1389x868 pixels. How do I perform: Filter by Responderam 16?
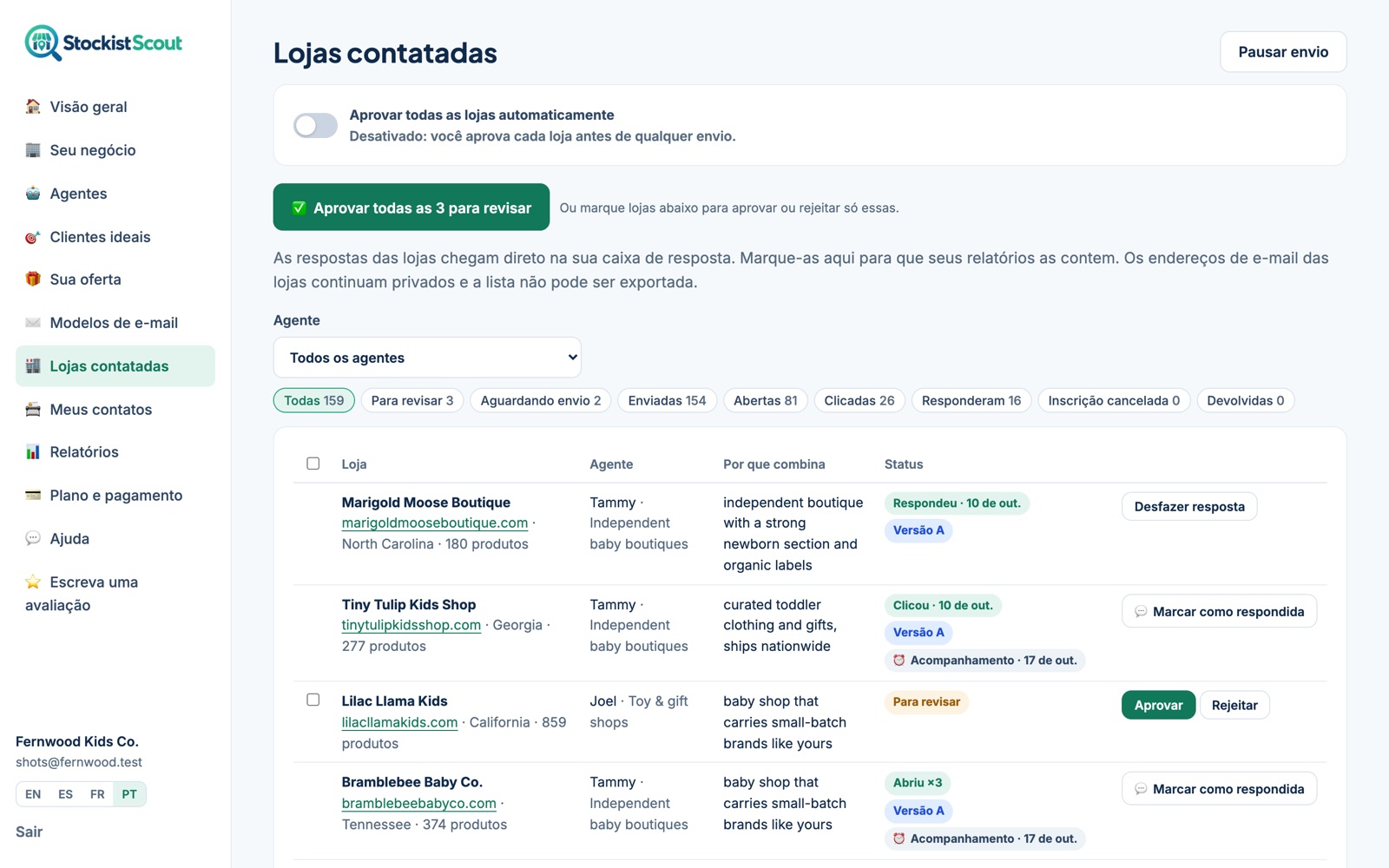point(971,400)
